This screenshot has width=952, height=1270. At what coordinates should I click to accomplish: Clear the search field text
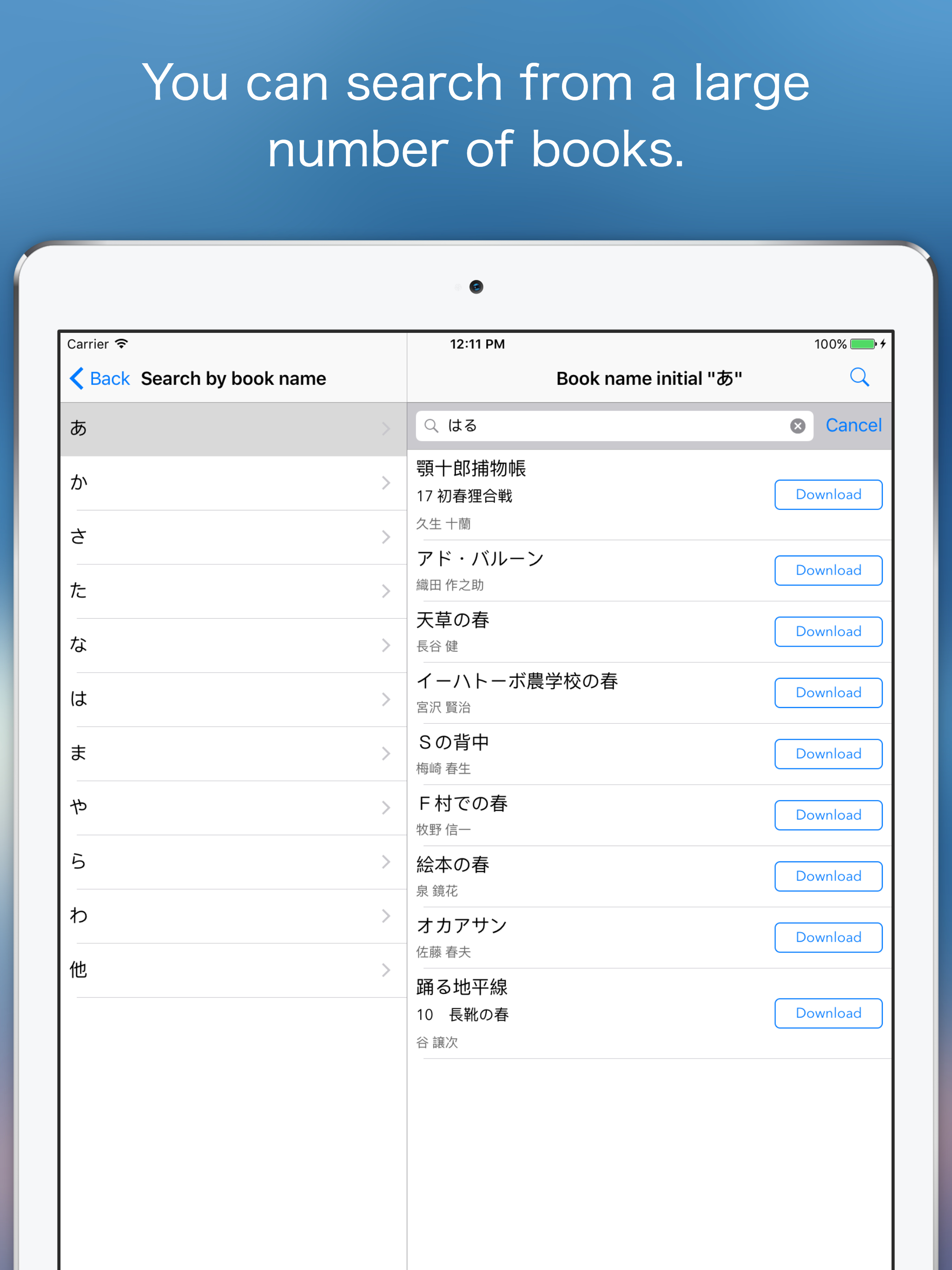coord(797,425)
